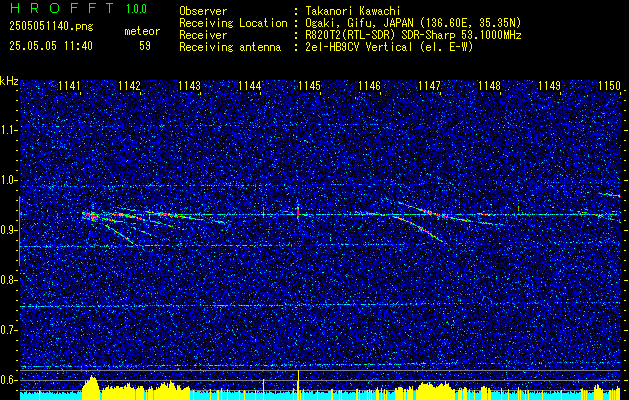
Task: Click time marker 1144
Action: click(250, 85)
